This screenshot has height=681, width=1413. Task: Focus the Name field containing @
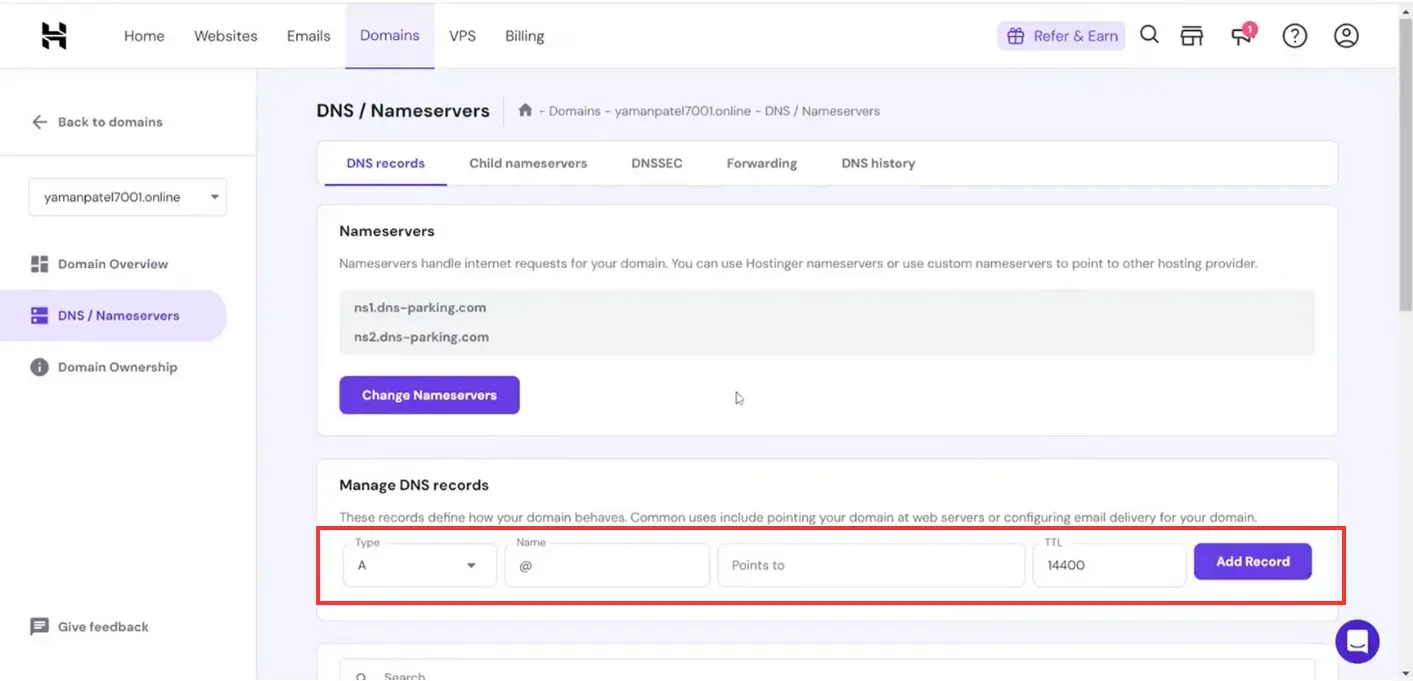607,565
